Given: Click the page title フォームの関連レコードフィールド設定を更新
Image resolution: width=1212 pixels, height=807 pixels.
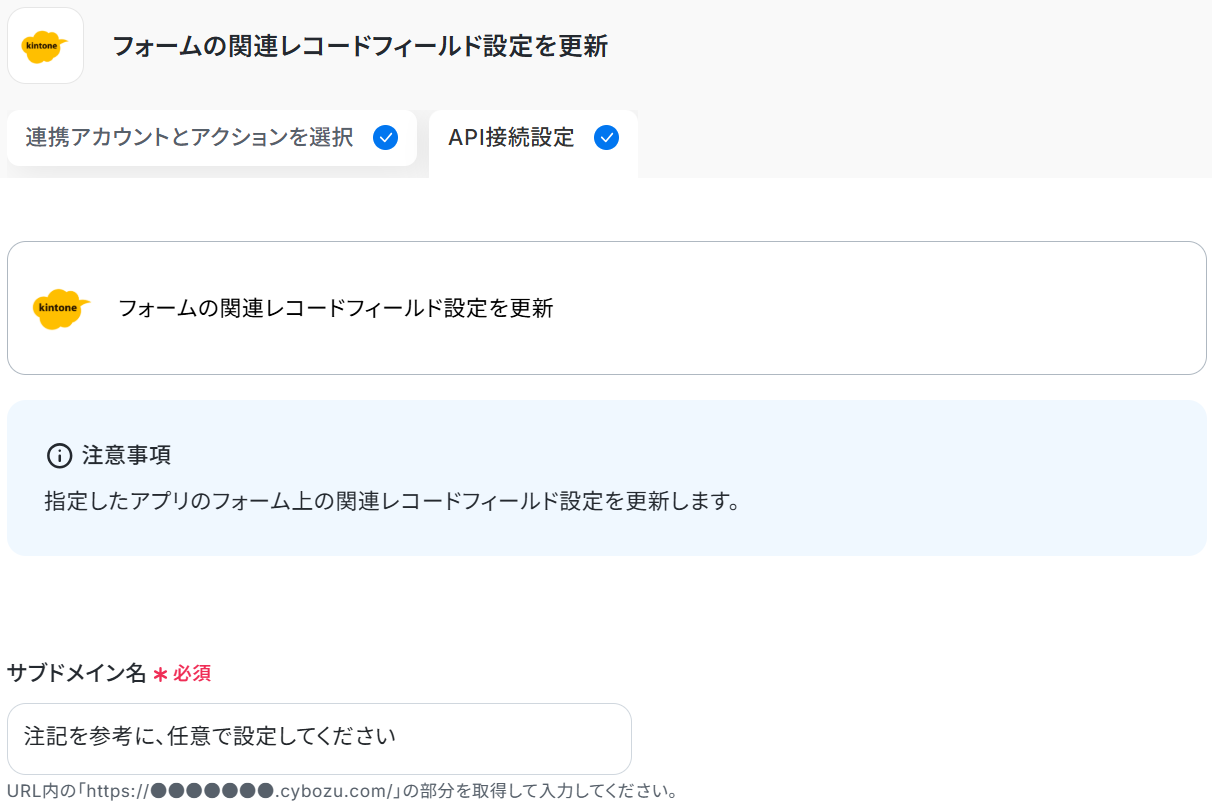Looking at the screenshot, I should tap(359, 46).
